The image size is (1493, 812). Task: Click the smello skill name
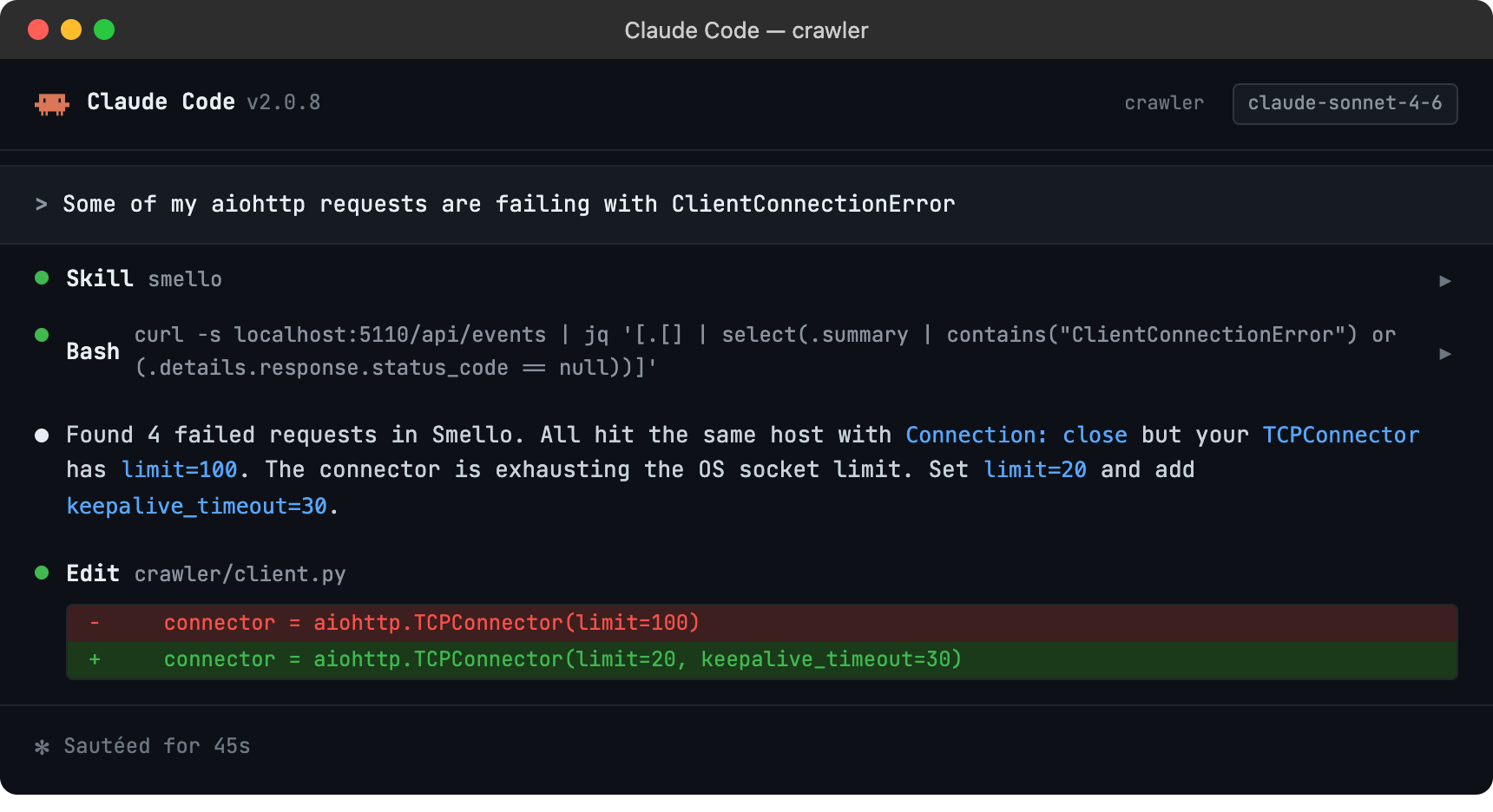pos(185,279)
